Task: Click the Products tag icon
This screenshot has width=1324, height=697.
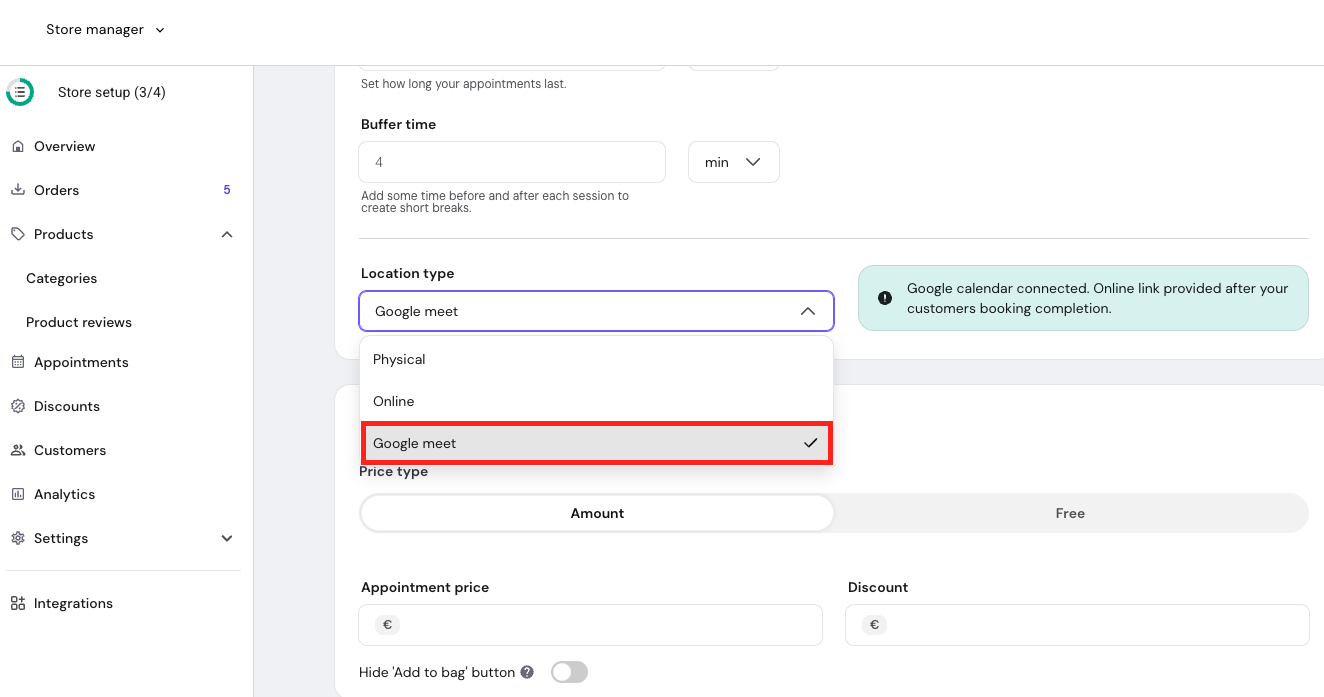Action: (18, 234)
